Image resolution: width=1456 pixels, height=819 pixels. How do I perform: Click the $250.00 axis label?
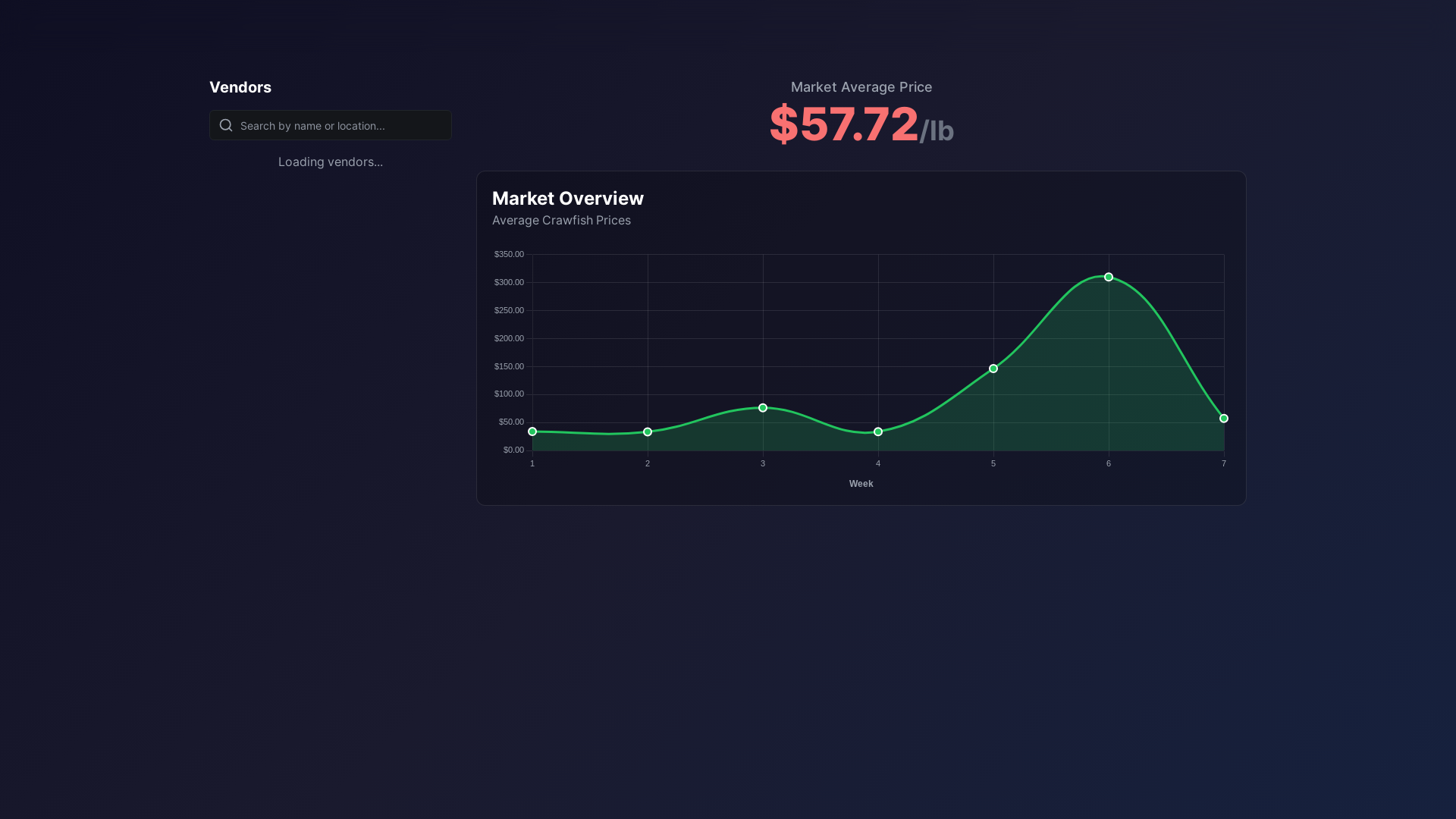[509, 310]
